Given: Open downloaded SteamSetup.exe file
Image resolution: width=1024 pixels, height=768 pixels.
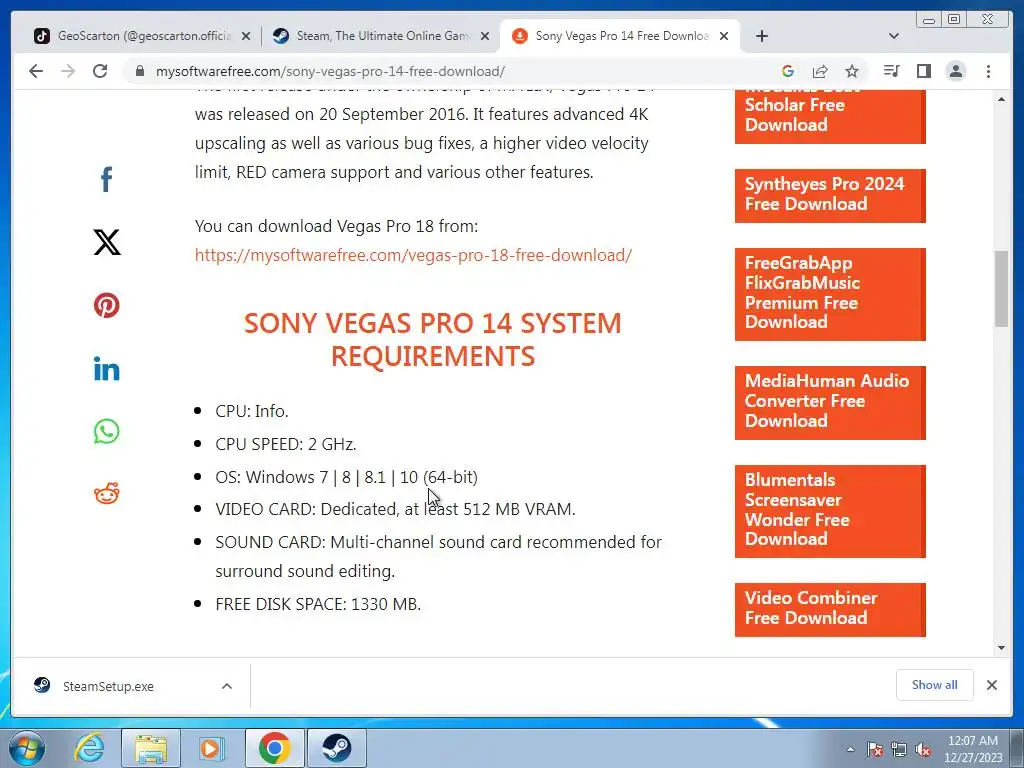Looking at the screenshot, I should click(108, 686).
